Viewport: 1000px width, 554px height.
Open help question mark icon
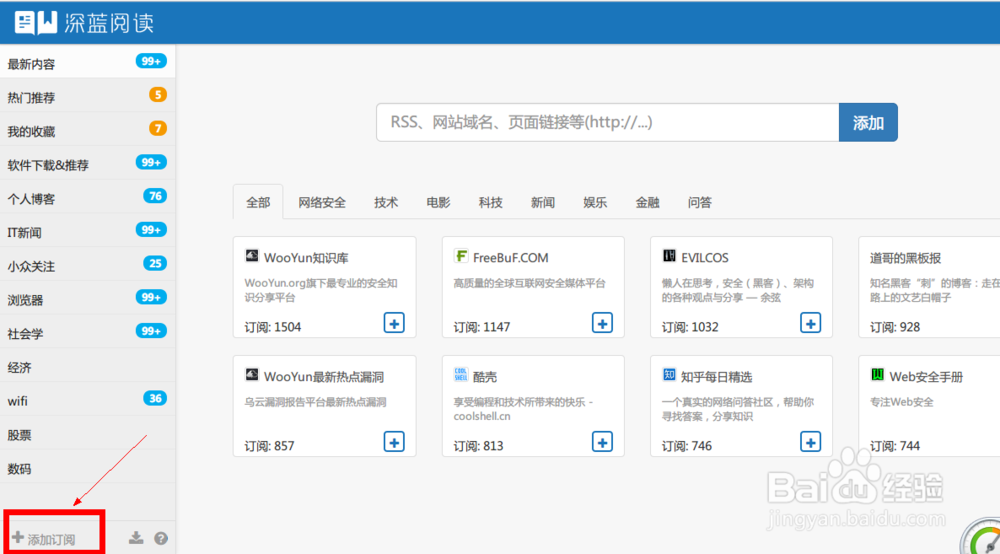[161, 539]
